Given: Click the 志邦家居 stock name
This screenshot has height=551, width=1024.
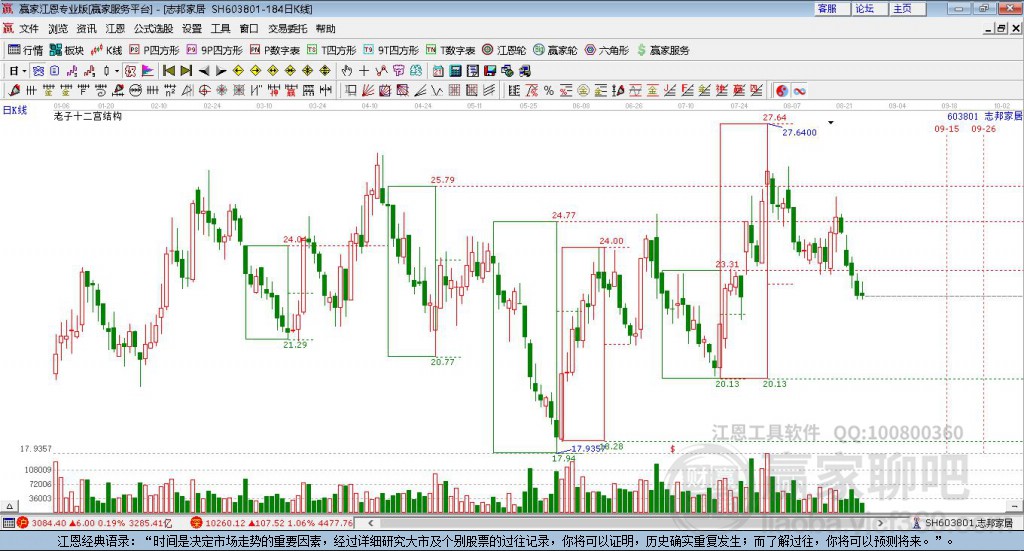Looking at the screenshot, I should pyautogui.click(x=1003, y=116).
